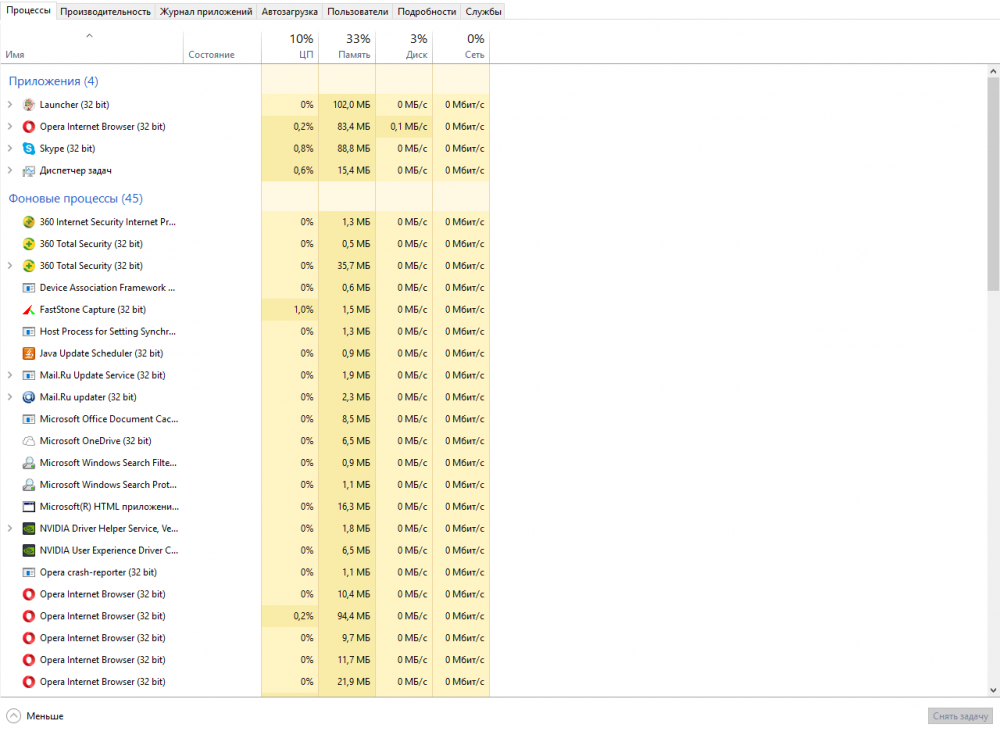Expand the Диспетчер задач entry
Screen dimensions: 1000x735
click(x=10, y=170)
